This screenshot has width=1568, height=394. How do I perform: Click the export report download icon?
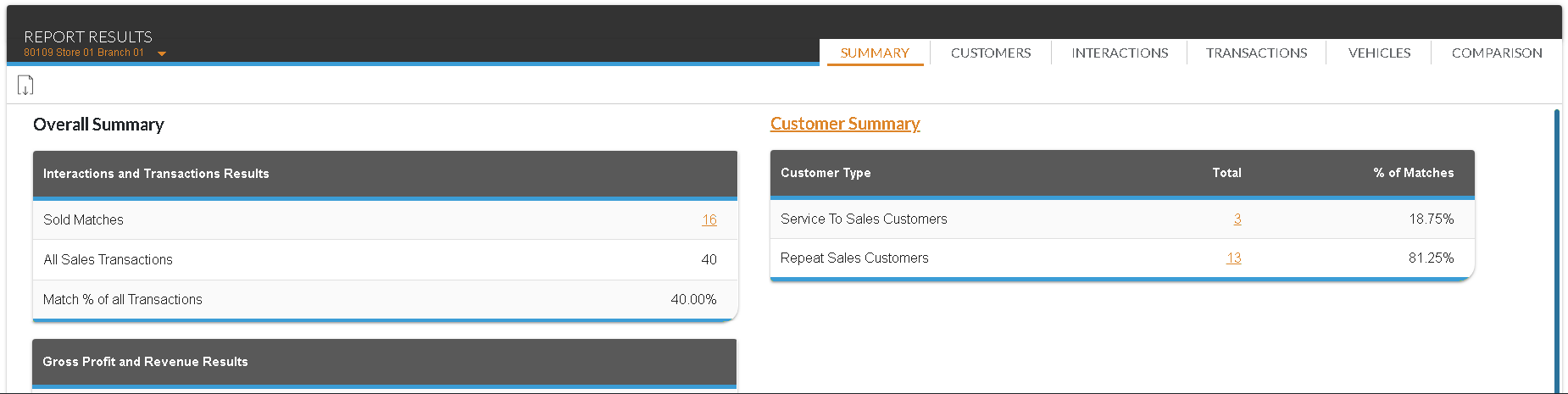click(x=25, y=86)
